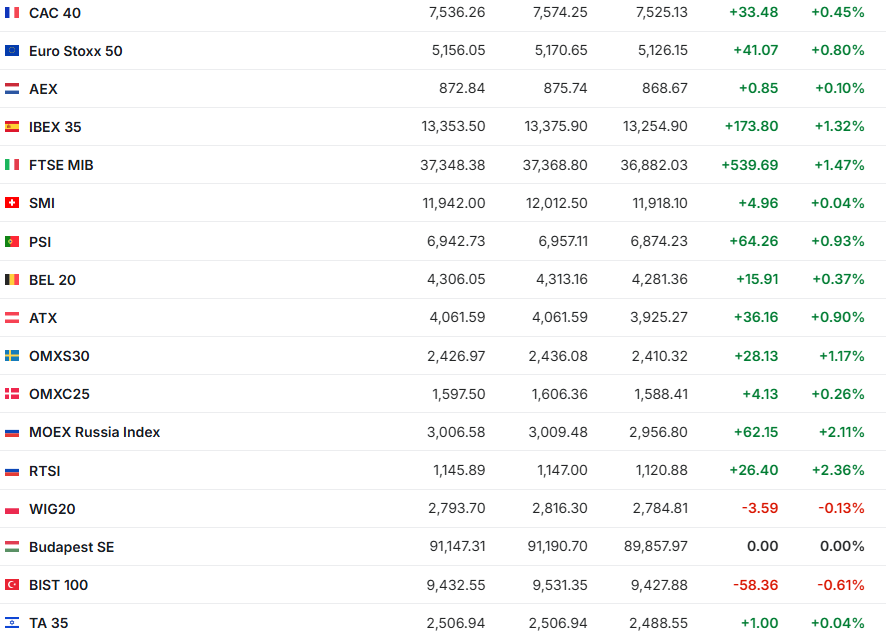Open the CAC 40 index link

[55, 13]
